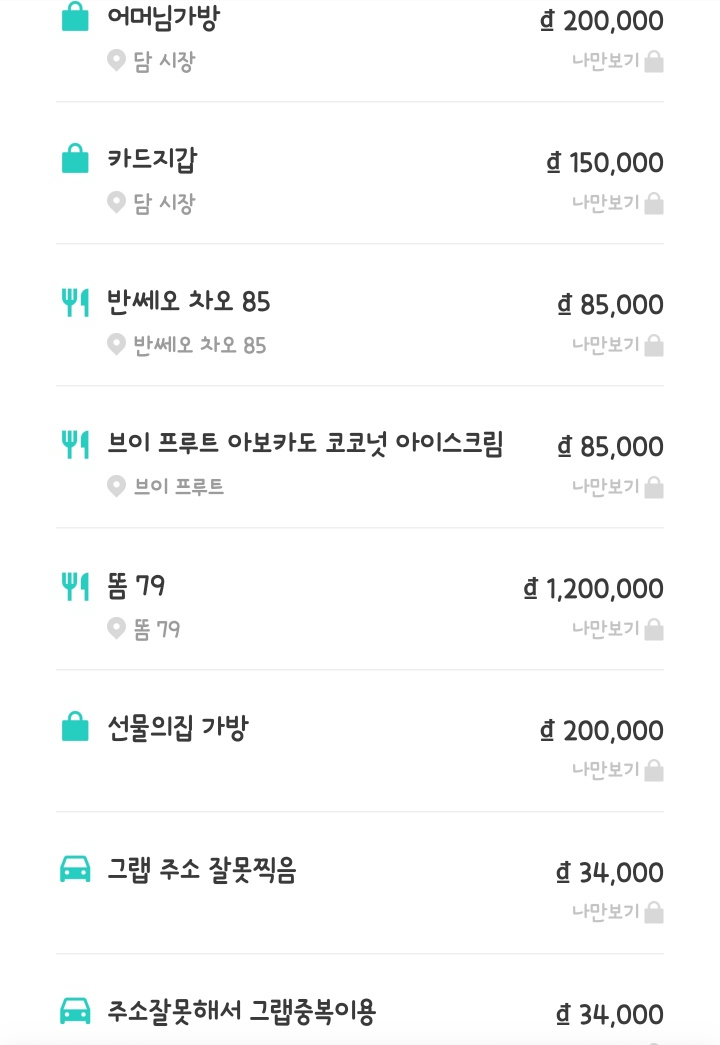The height and width of the screenshot is (1045, 720).
Task: Open 담 시장 location under 어머님가방
Action: [x=164, y=61]
